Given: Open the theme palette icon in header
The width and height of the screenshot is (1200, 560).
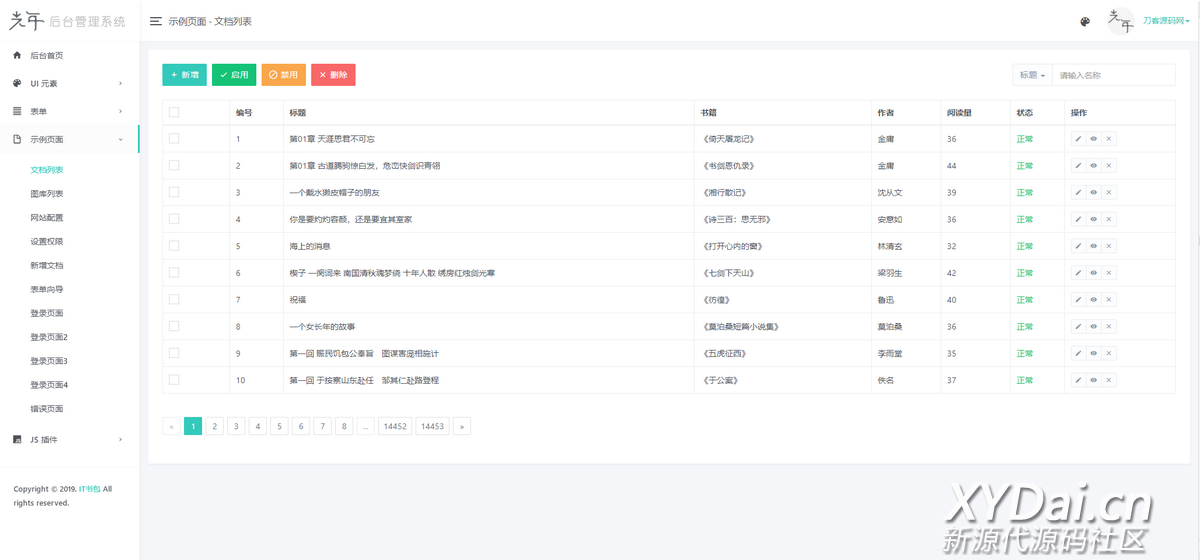Looking at the screenshot, I should click(x=1085, y=22).
